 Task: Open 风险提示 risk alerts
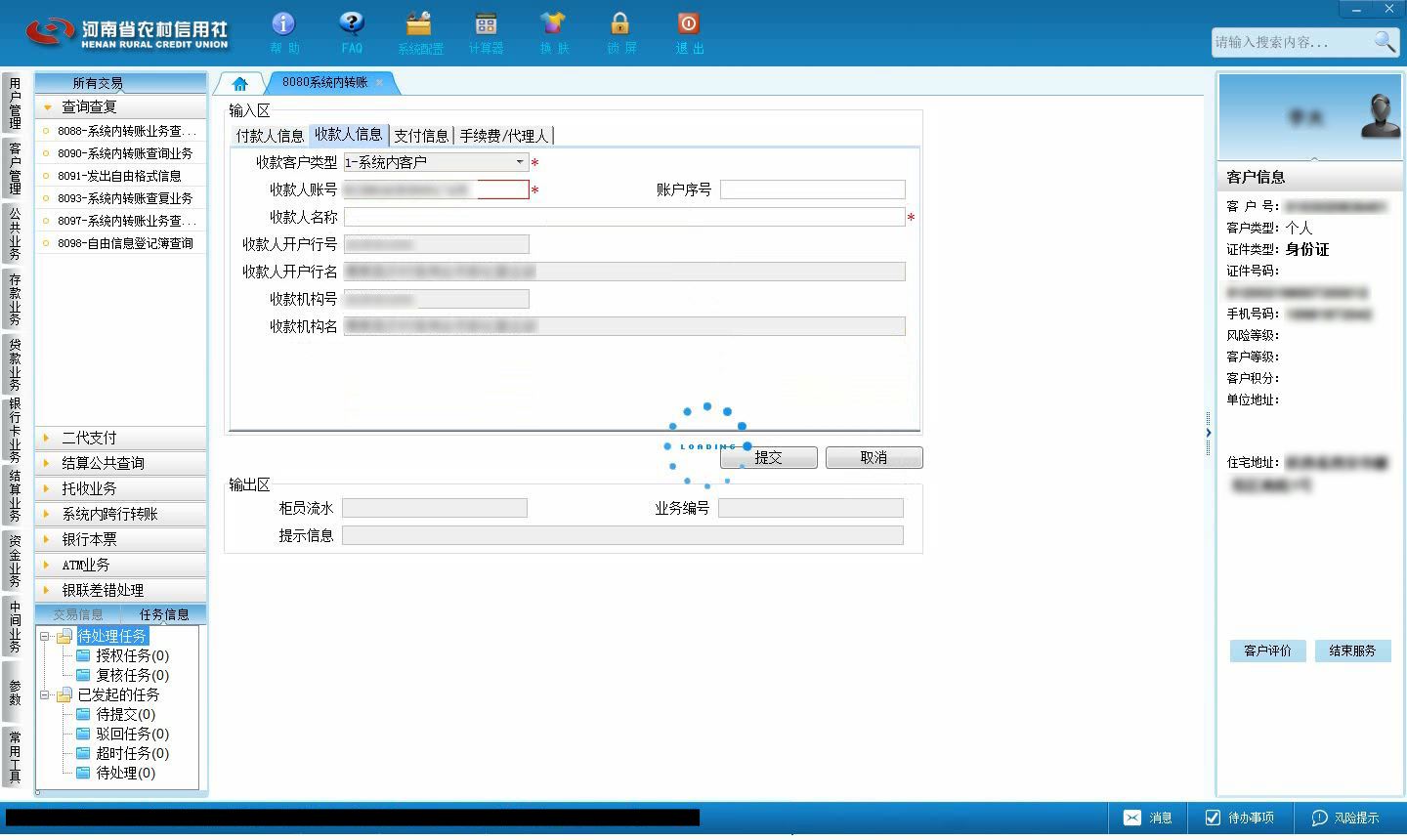(x=1345, y=818)
